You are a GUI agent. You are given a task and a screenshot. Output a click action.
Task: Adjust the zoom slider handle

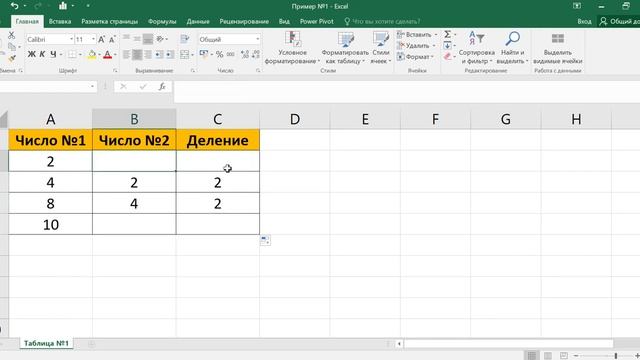[616, 356]
